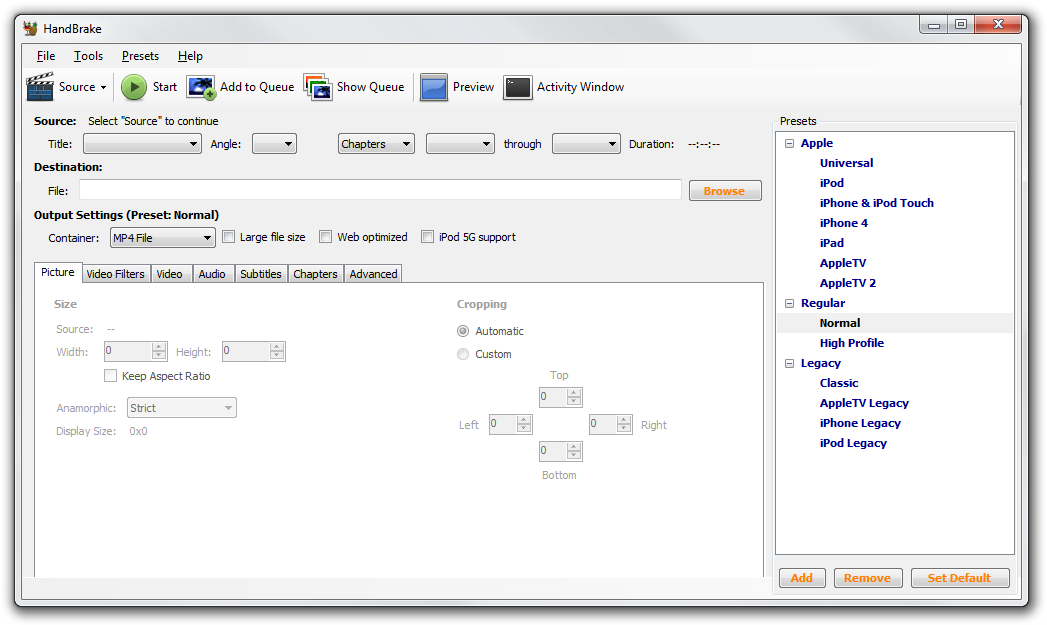
Task: Open the Angle dropdown
Action: tap(274, 144)
